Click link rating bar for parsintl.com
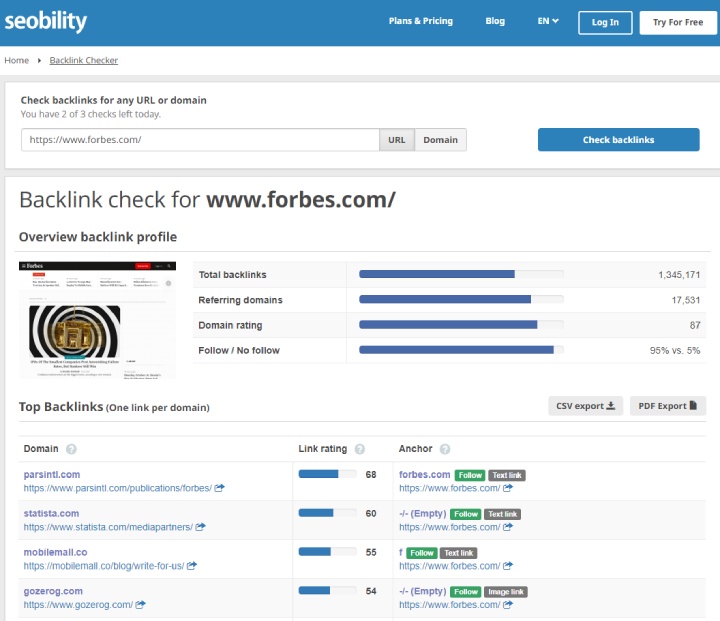 pyautogui.click(x=327, y=474)
